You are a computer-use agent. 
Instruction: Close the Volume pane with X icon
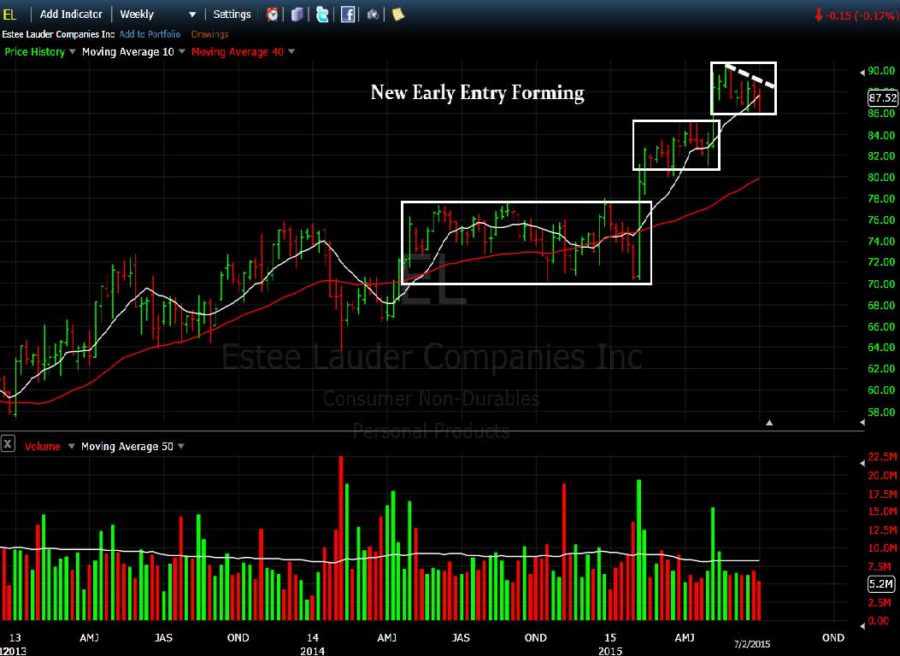(x=8, y=444)
